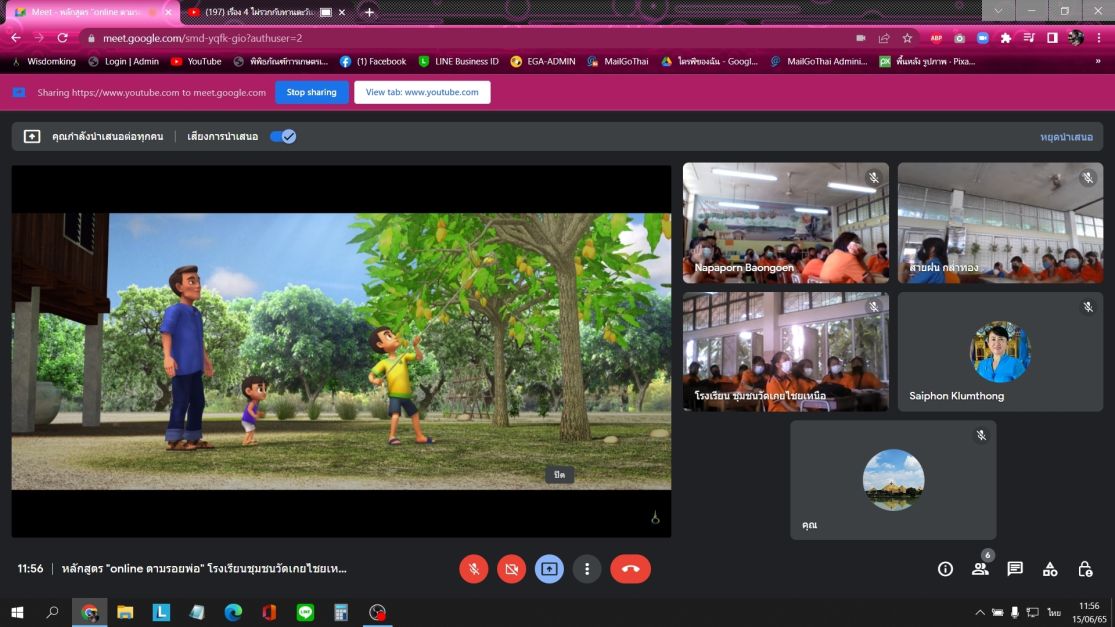The height and width of the screenshot is (627, 1115).
Task: Switch the input language indicator in the tray
Action: 1054,612
